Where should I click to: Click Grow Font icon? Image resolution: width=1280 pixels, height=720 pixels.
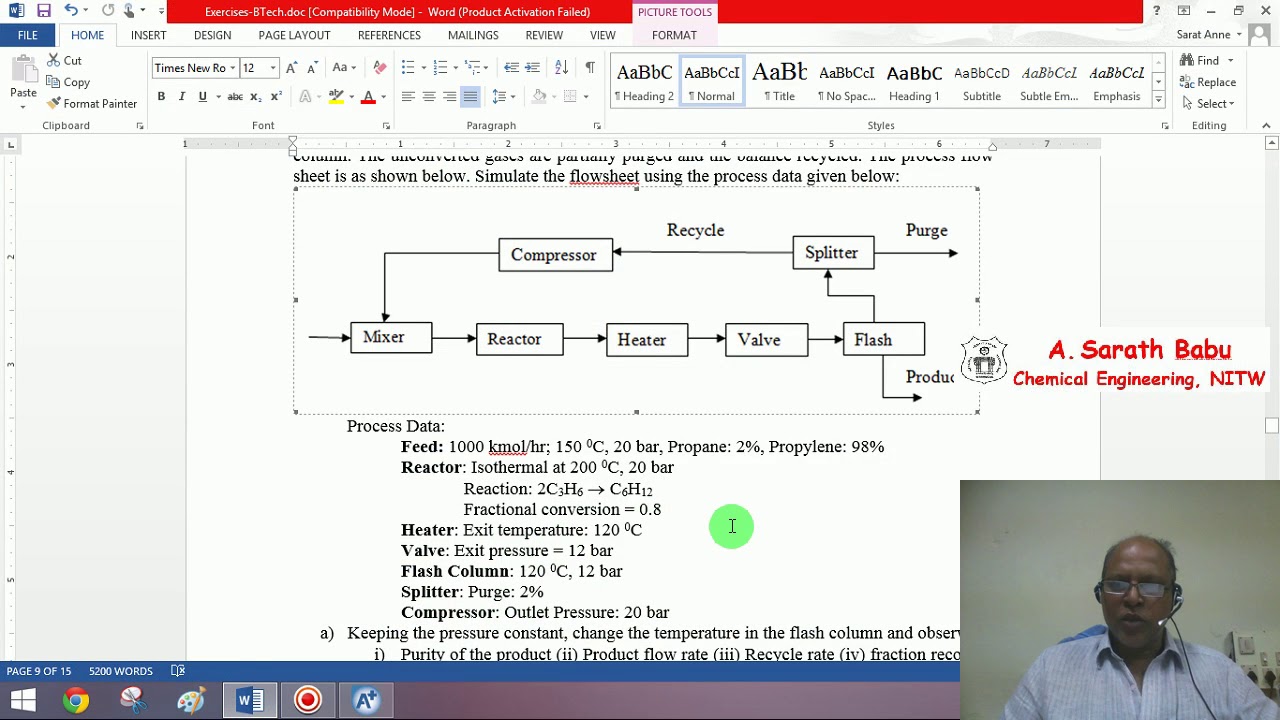291,68
